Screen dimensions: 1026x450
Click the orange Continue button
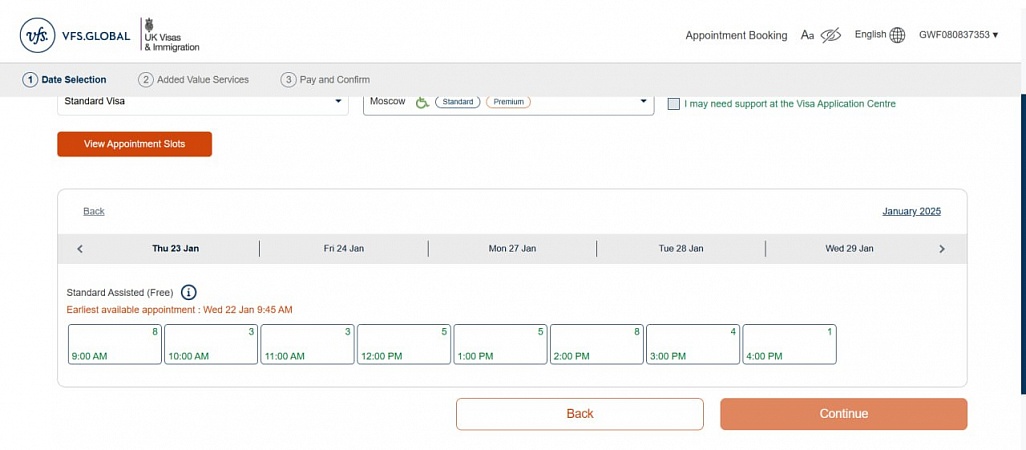[x=843, y=414]
